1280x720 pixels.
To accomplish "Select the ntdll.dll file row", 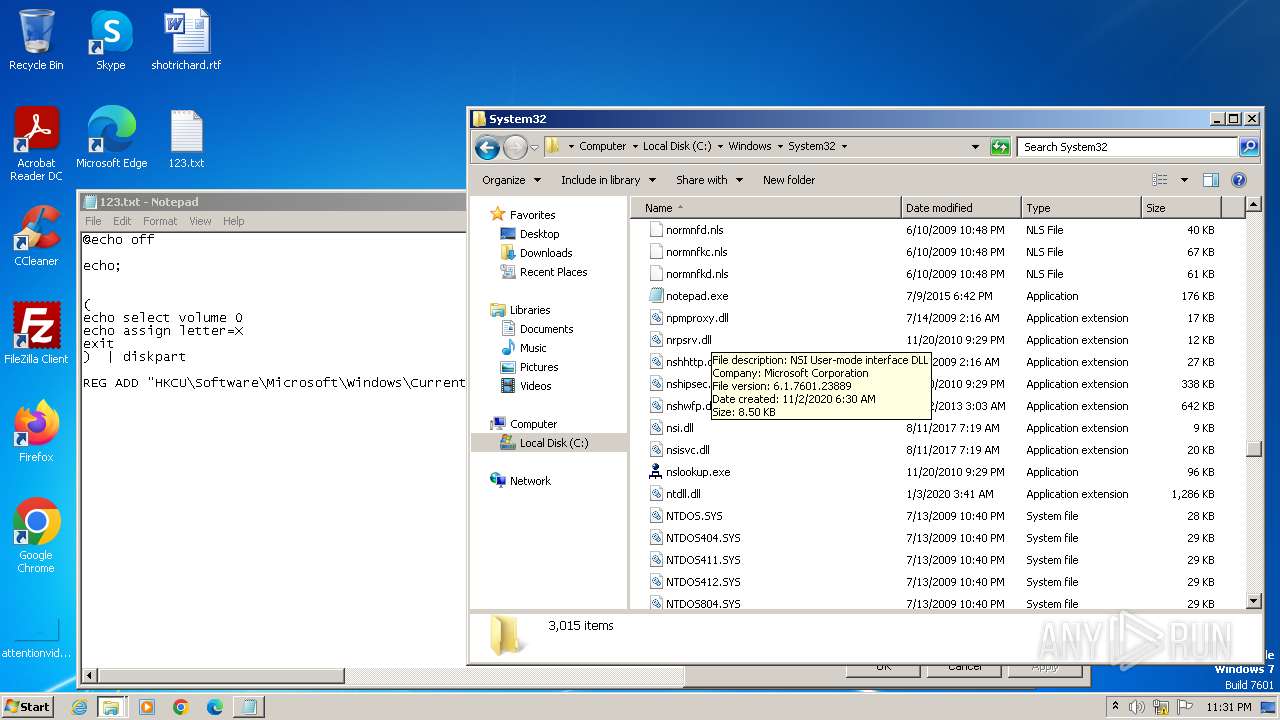I will 936,494.
